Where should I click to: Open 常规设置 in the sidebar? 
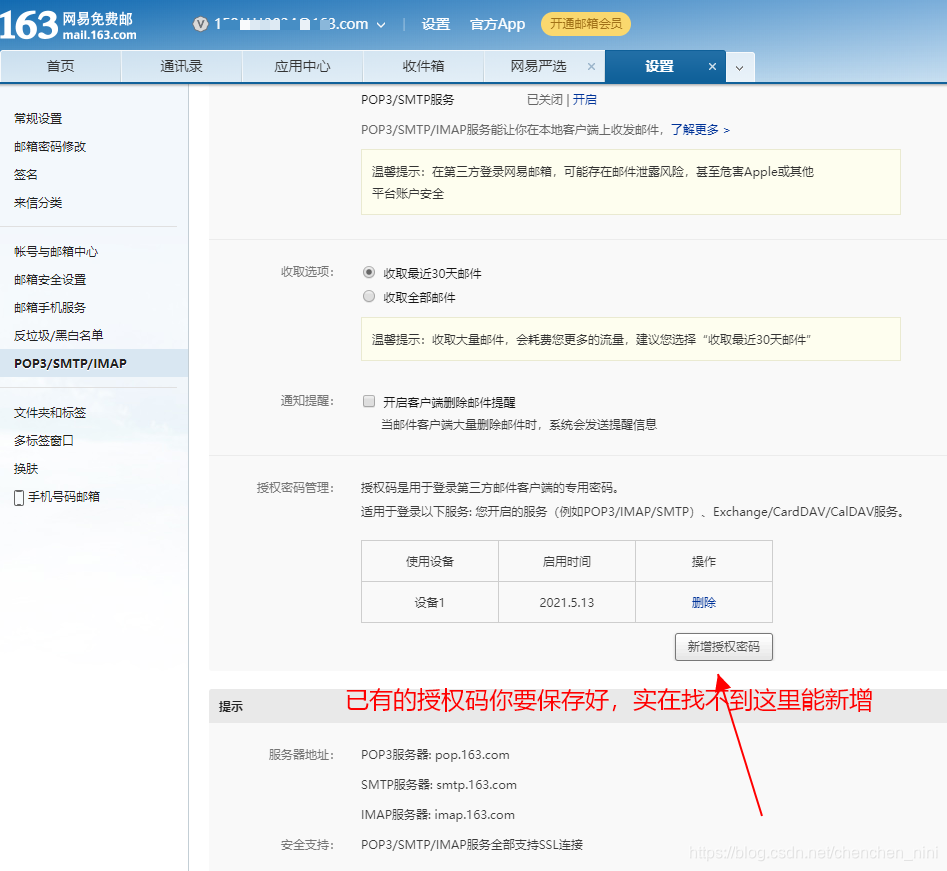click(x=38, y=118)
